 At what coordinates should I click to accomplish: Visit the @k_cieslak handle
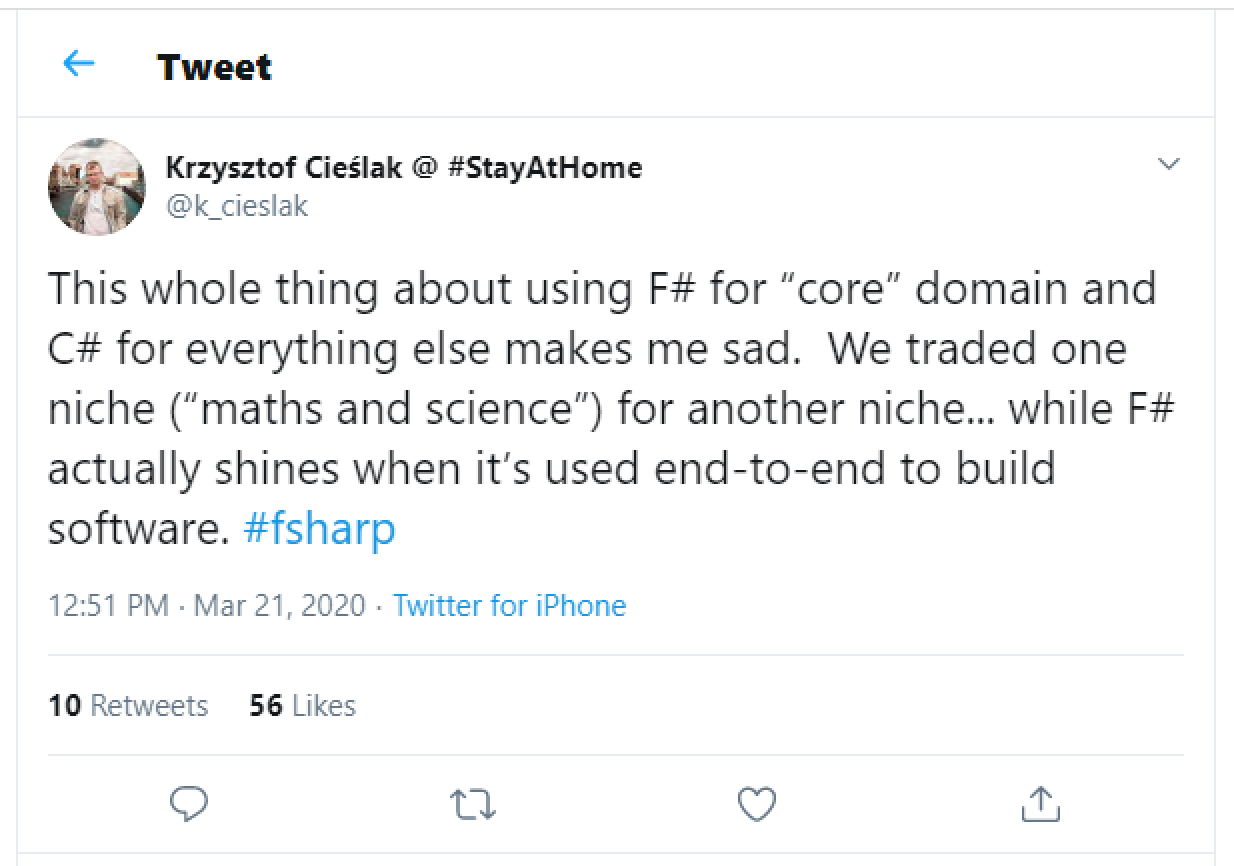[x=237, y=206]
